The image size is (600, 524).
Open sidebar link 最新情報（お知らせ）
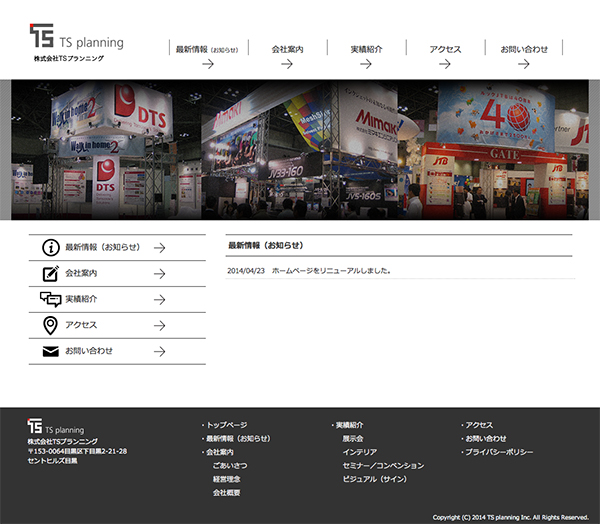[x=103, y=247]
